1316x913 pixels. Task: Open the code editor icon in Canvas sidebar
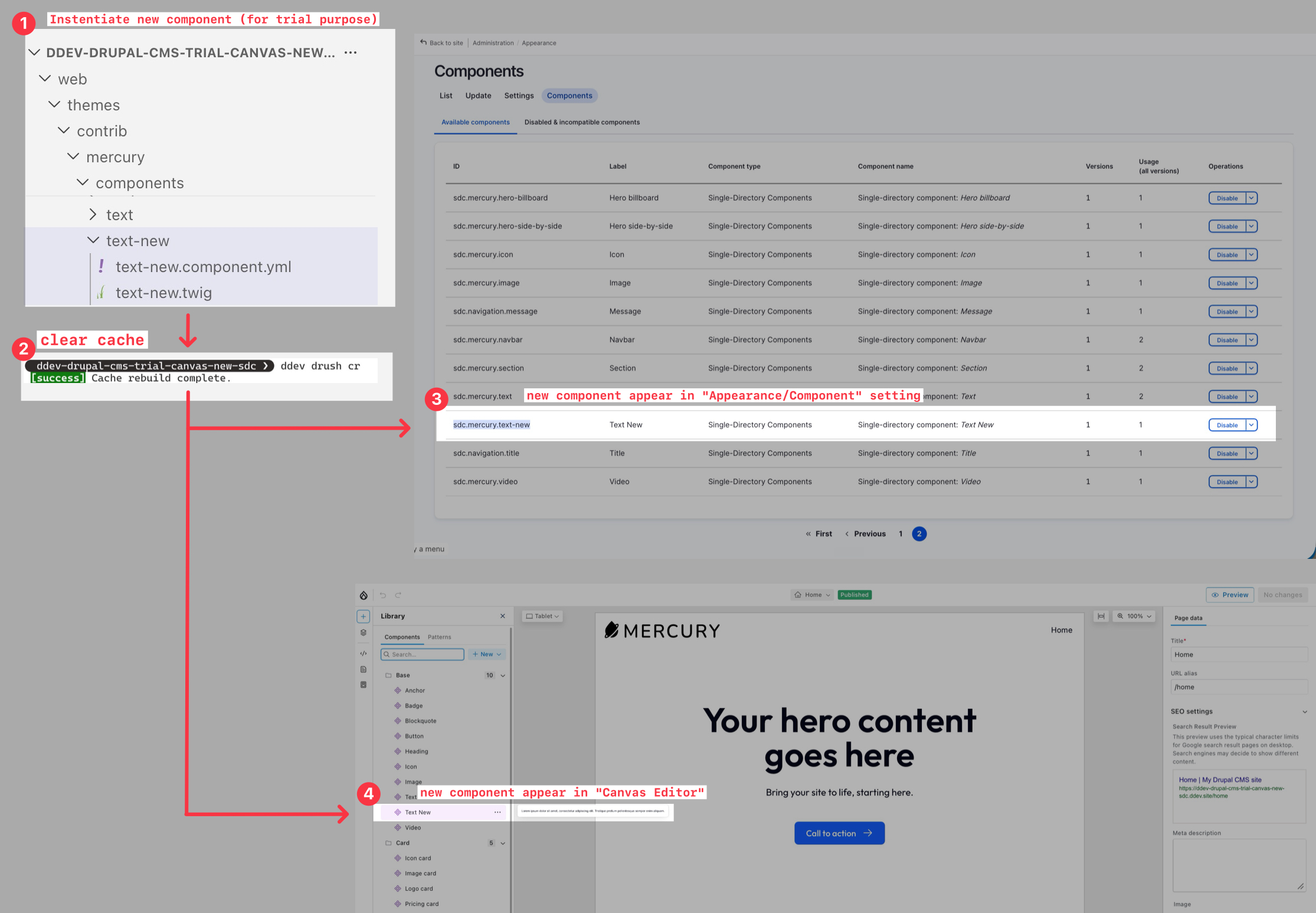click(x=364, y=653)
